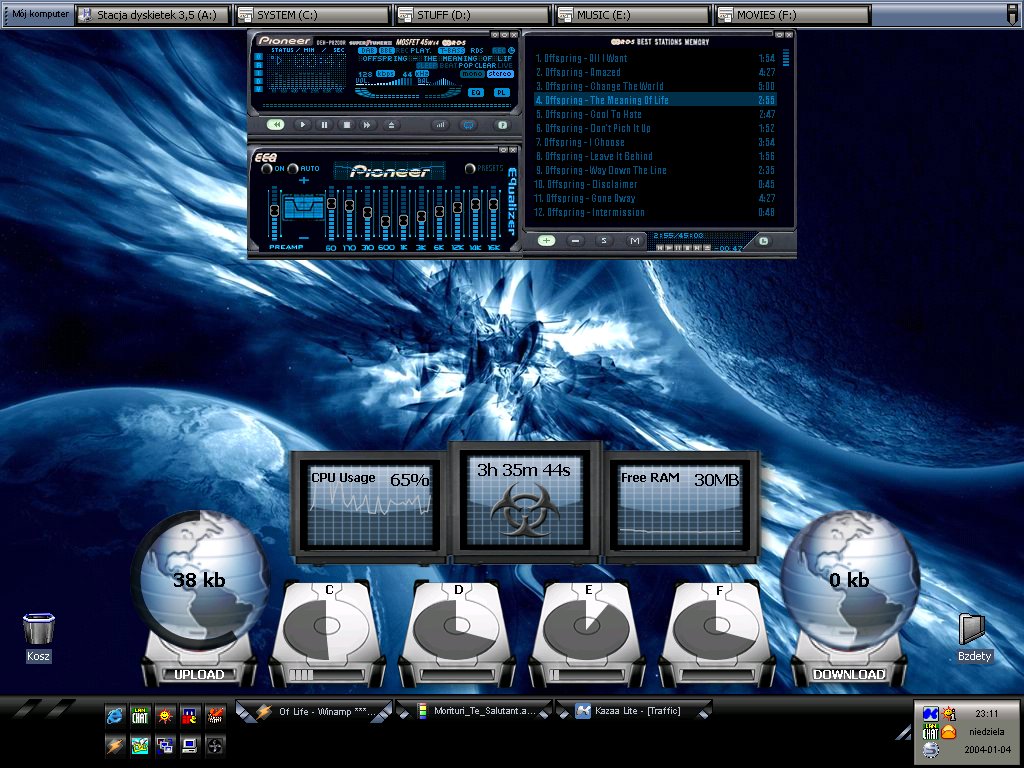
Task: Select 'Offspring - Cool To Hate' in playlist
Action: tap(655, 114)
